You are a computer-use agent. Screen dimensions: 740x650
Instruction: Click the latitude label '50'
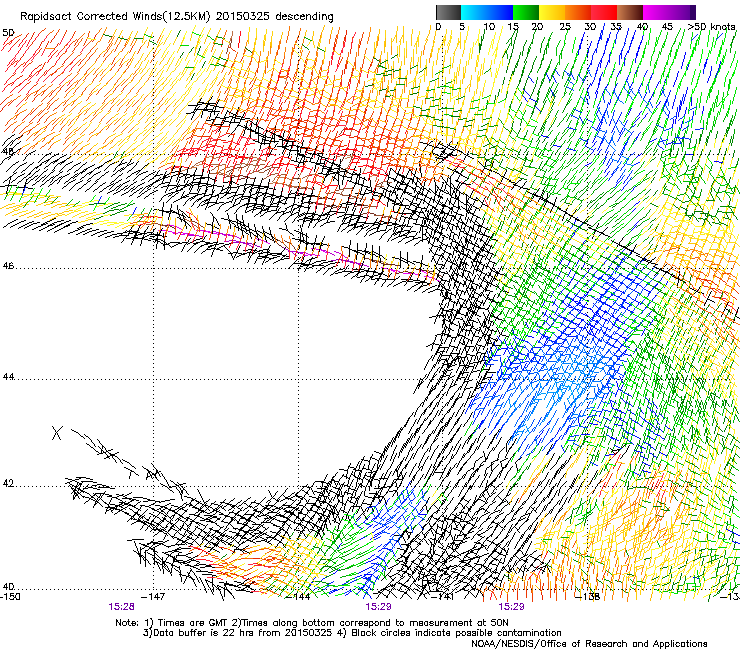[x=8, y=33]
